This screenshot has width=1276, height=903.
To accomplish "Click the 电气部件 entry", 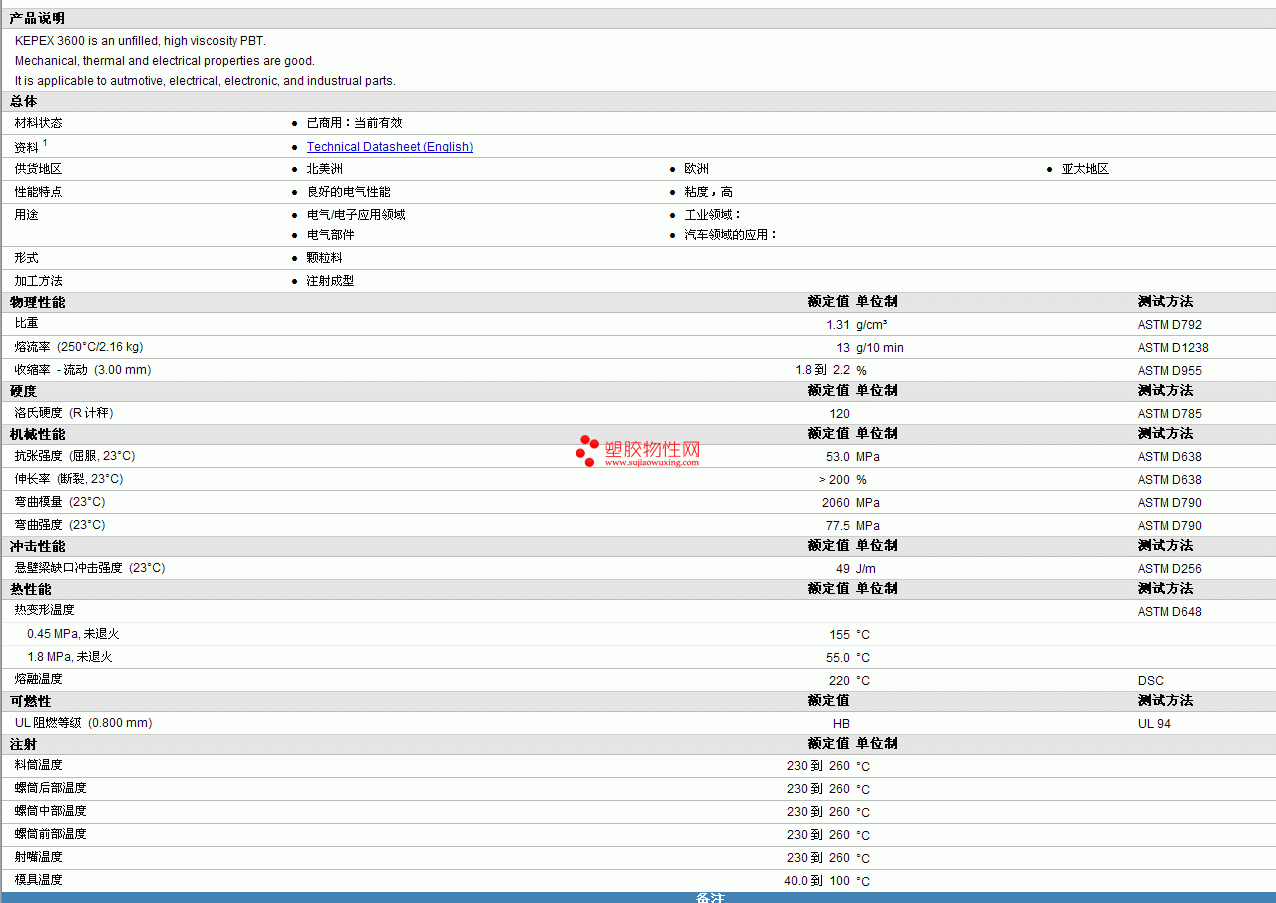I will pyautogui.click(x=330, y=235).
